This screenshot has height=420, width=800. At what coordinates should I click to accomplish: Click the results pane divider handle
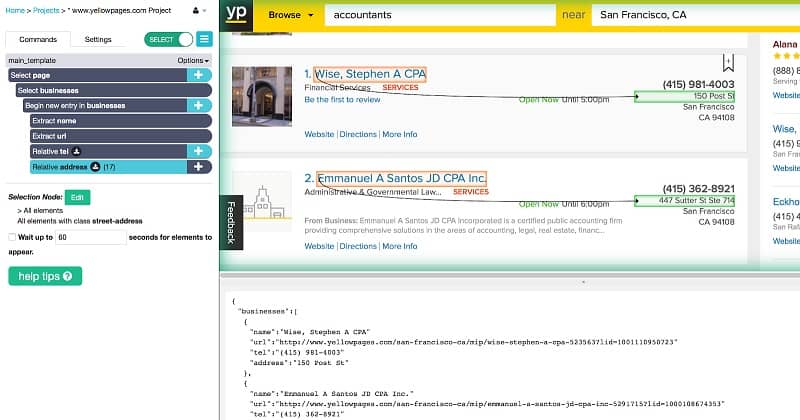pyautogui.click(x=583, y=282)
